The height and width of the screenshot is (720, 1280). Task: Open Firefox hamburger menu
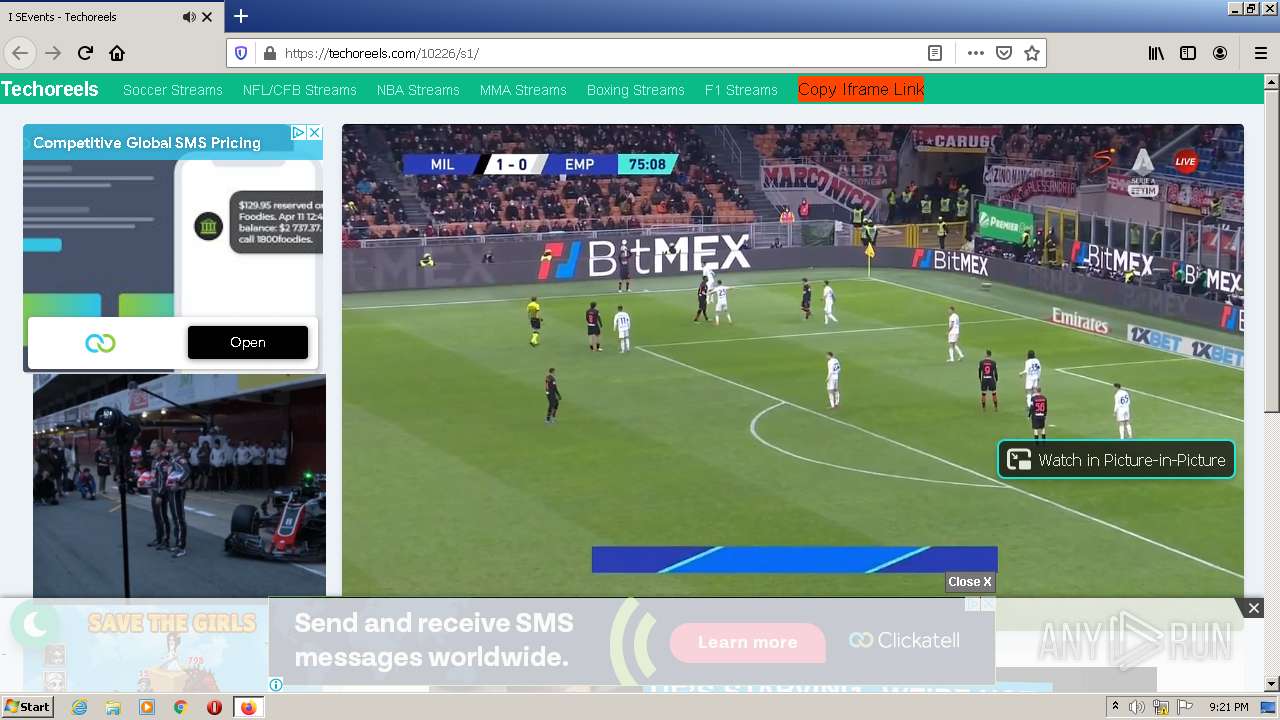[x=1260, y=53]
